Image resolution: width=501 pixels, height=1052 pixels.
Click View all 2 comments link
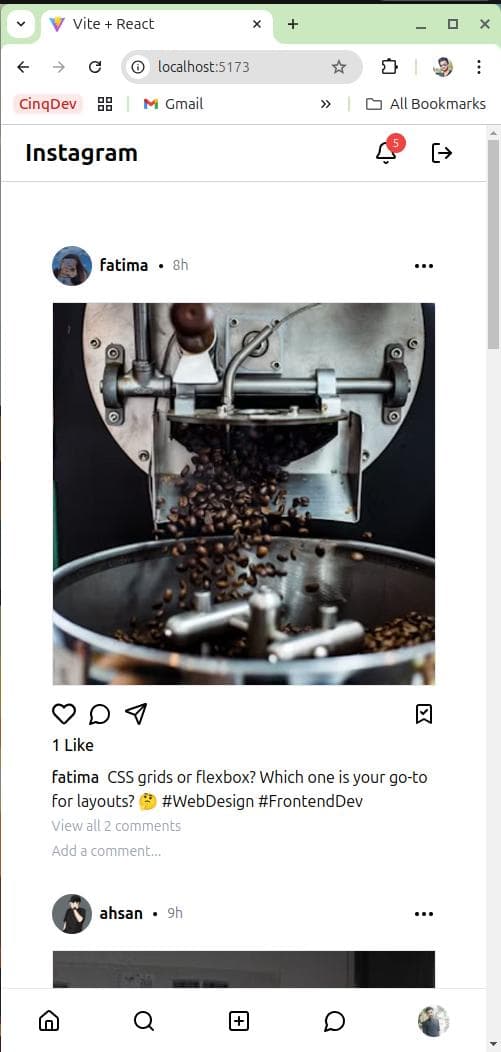[116, 826]
